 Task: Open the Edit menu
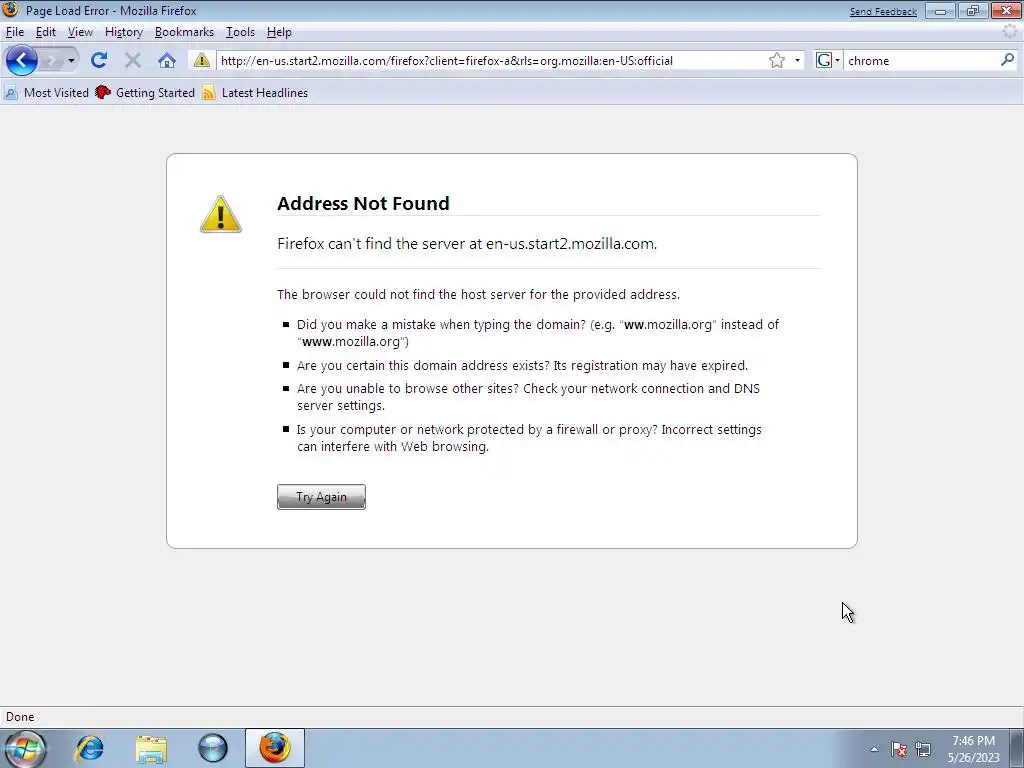pos(45,32)
